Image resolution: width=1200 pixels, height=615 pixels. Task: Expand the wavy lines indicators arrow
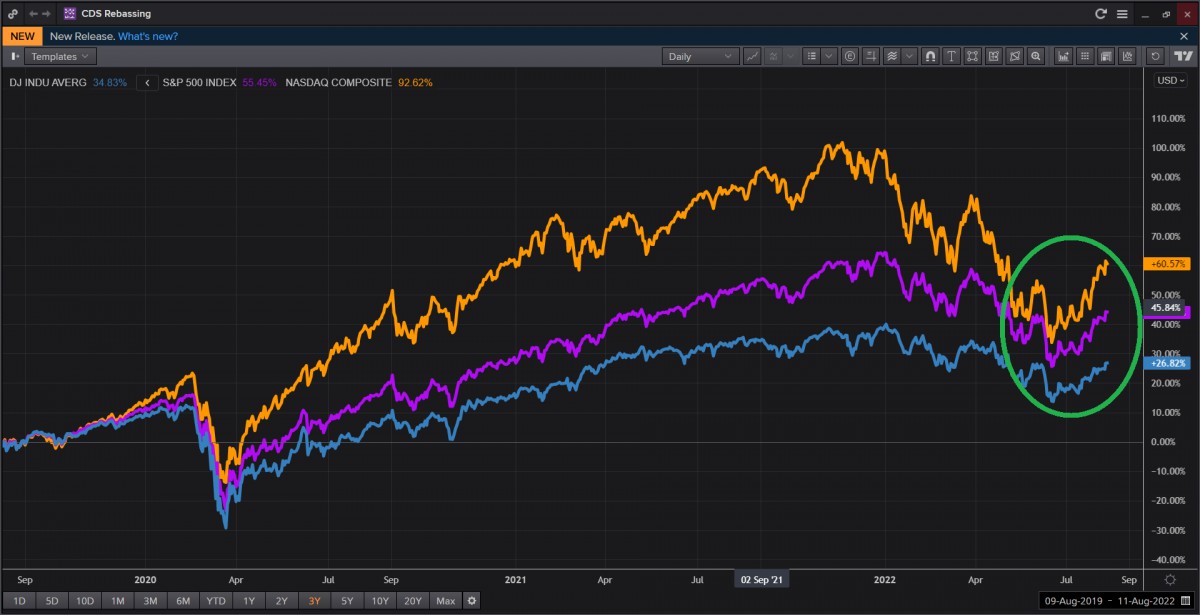[909, 57]
